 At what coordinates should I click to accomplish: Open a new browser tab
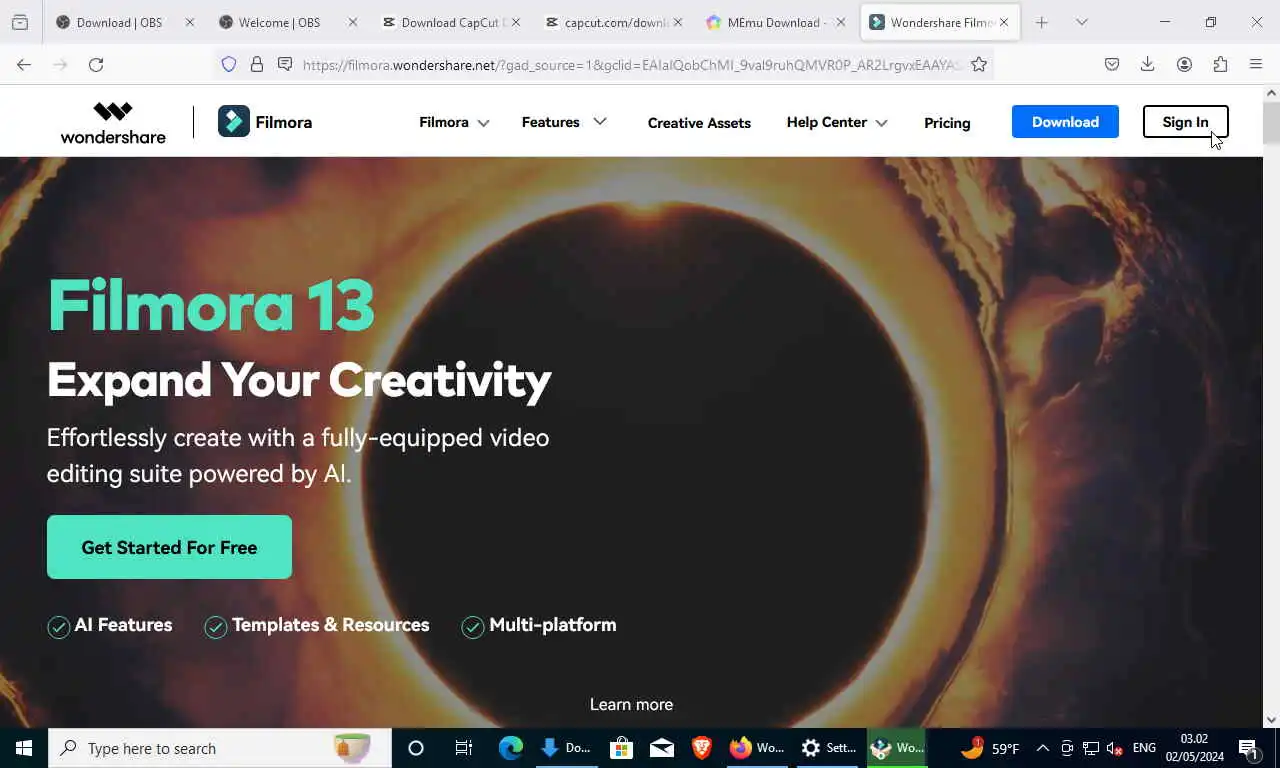click(x=1042, y=22)
